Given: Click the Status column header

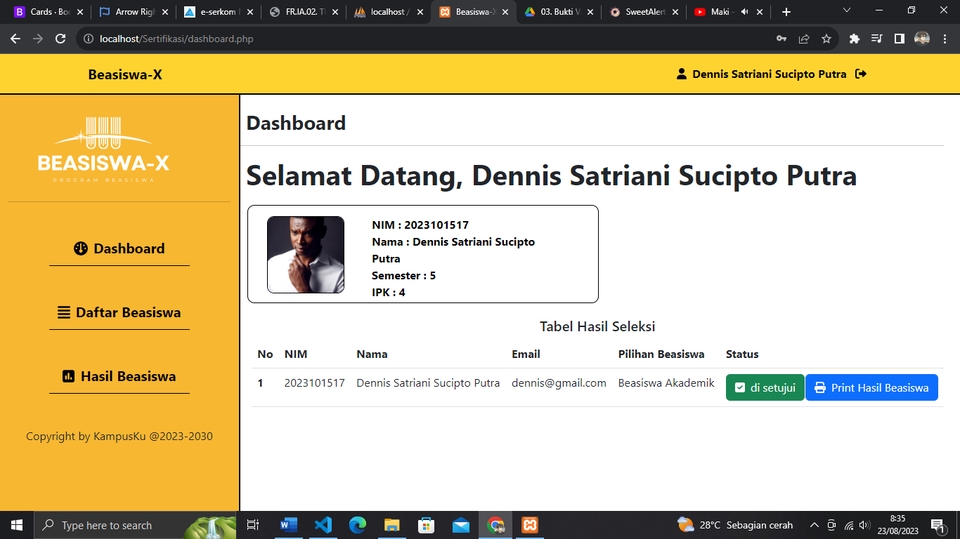Looking at the screenshot, I should (x=742, y=354).
